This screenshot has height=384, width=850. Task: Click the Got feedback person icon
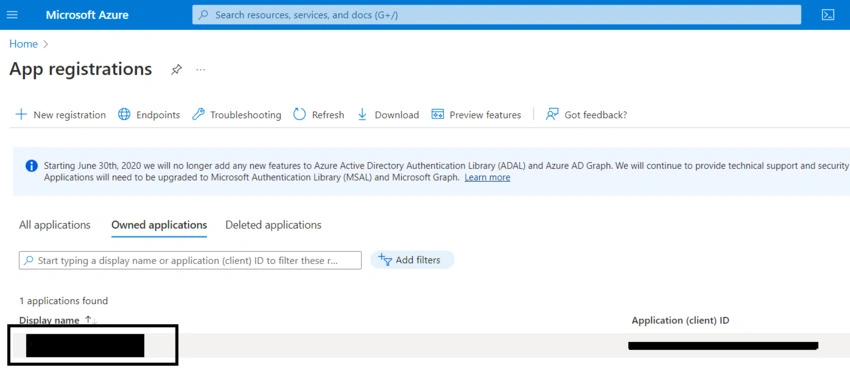tap(552, 114)
